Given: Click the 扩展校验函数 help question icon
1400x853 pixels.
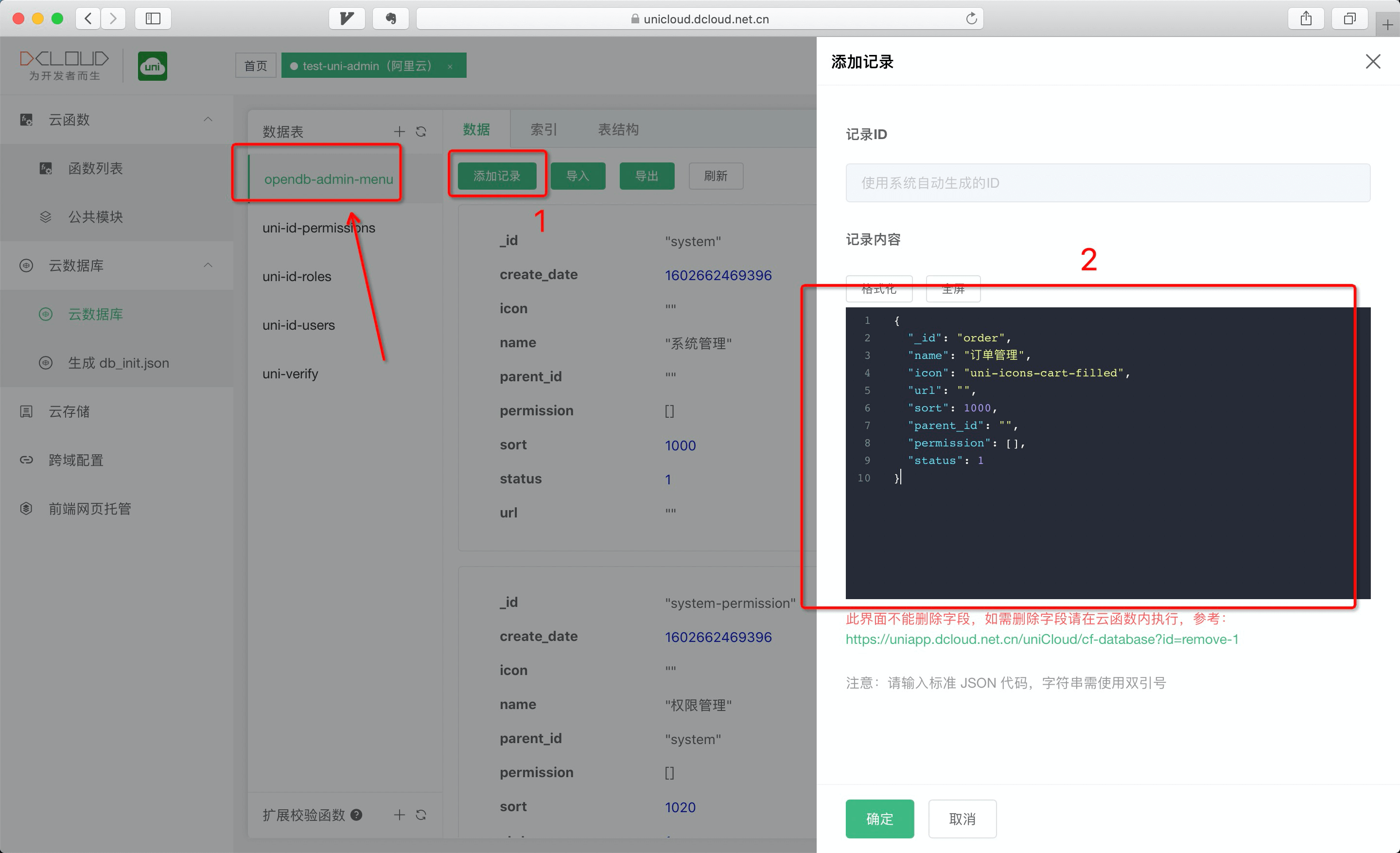Looking at the screenshot, I should click(356, 815).
